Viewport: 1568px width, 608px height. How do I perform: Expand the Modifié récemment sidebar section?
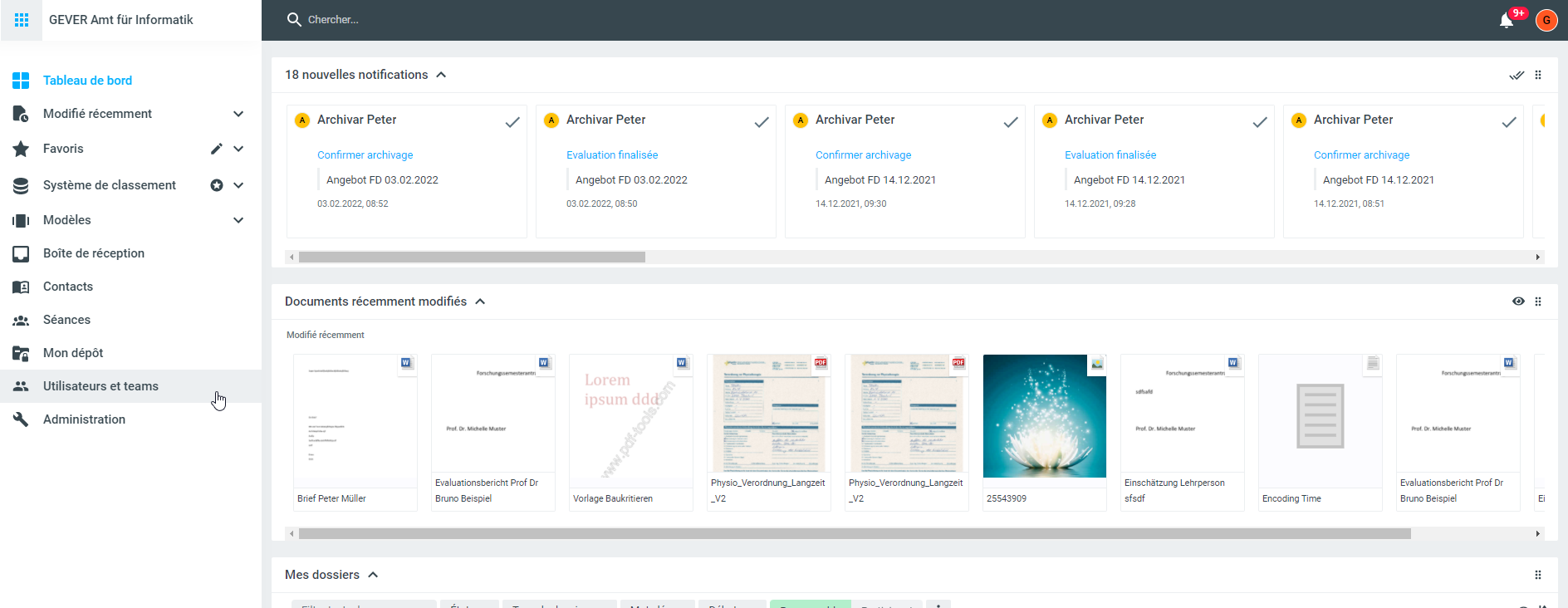(238, 114)
